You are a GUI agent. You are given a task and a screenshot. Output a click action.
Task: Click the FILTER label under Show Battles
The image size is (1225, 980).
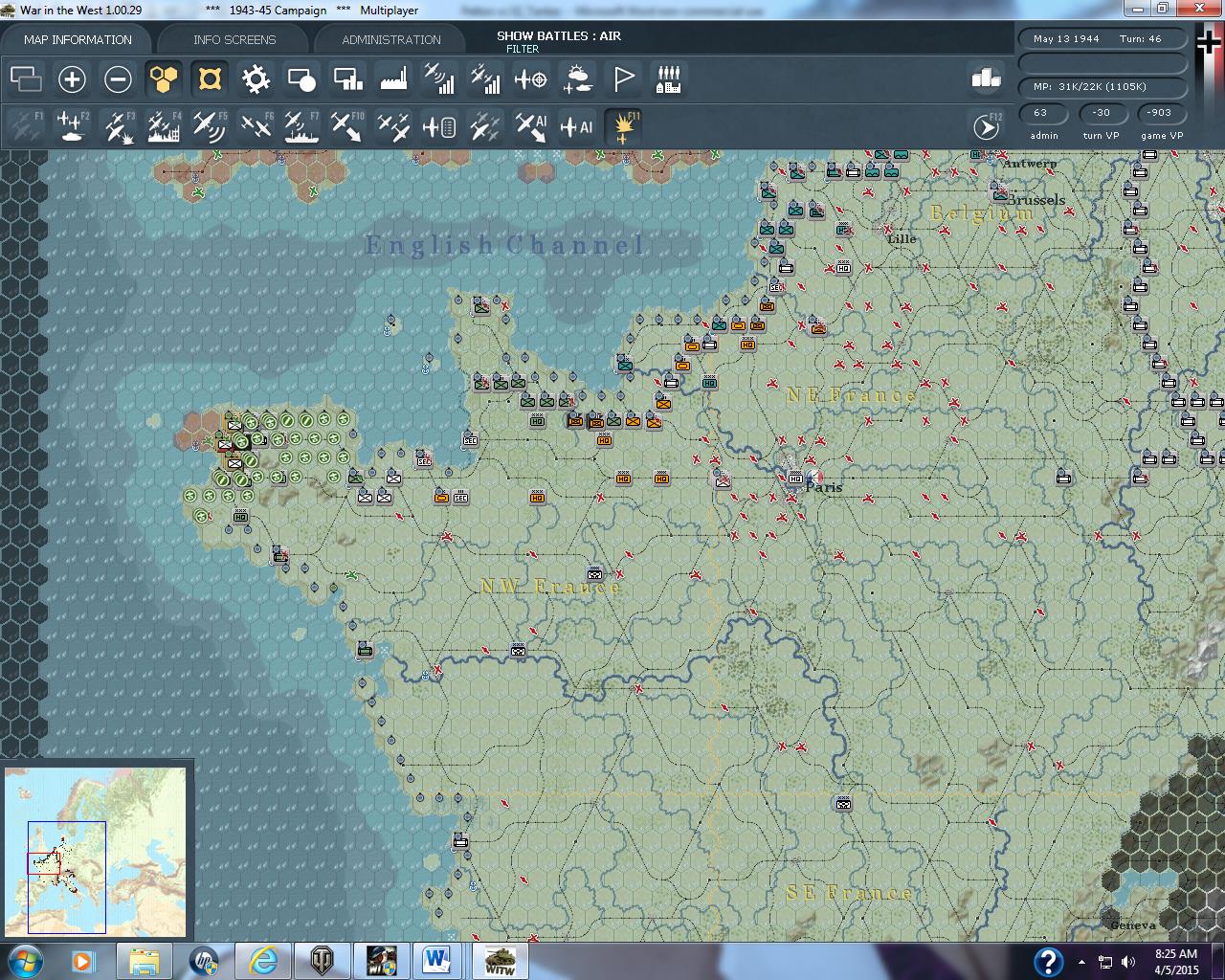[523, 49]
